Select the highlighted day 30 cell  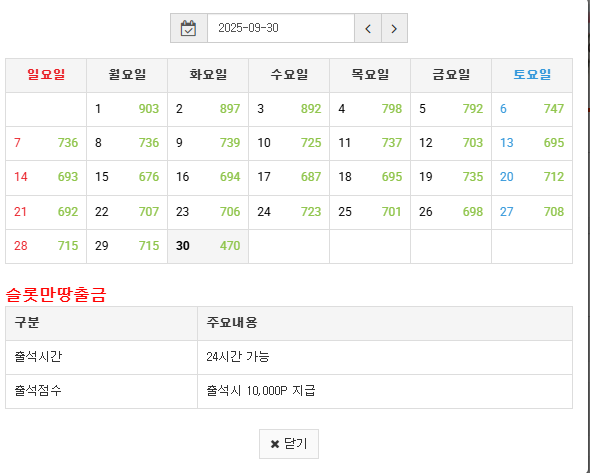[208, 246]
